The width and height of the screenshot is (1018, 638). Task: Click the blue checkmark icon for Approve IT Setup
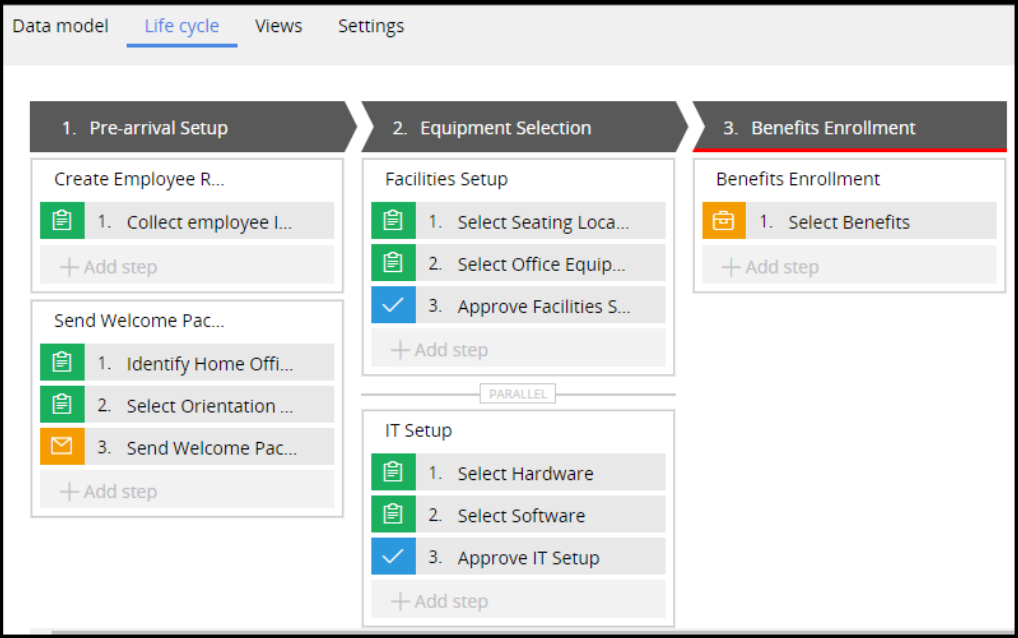tap(393, 557)
